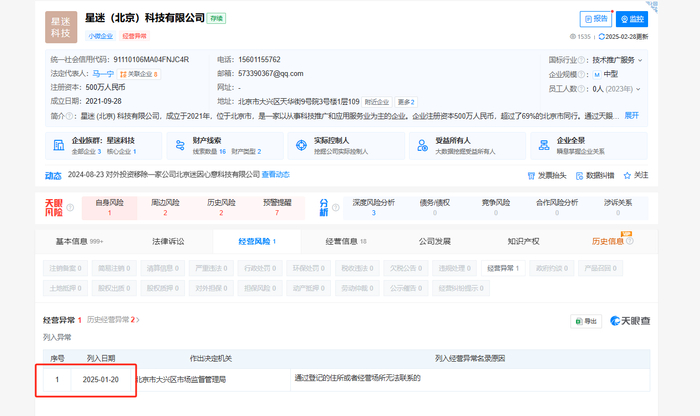The image size is (700, 416).
Task: Select the 预警提醒 7 tab
Action: pyautogui.click(x=277, y=208)
